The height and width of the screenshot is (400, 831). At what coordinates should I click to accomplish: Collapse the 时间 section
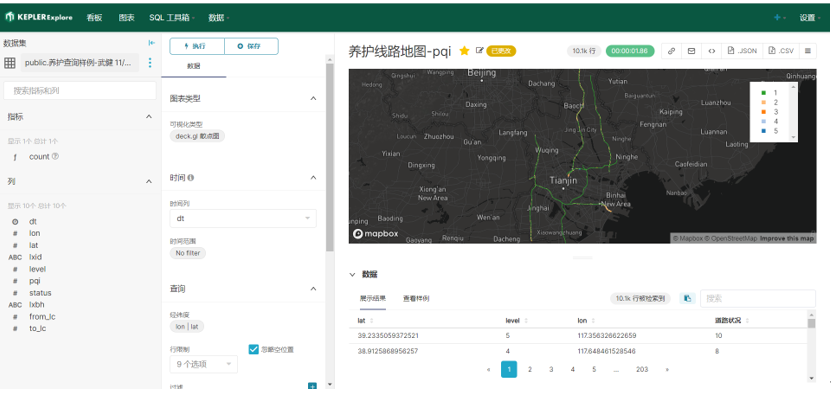(x=313, y=177)
